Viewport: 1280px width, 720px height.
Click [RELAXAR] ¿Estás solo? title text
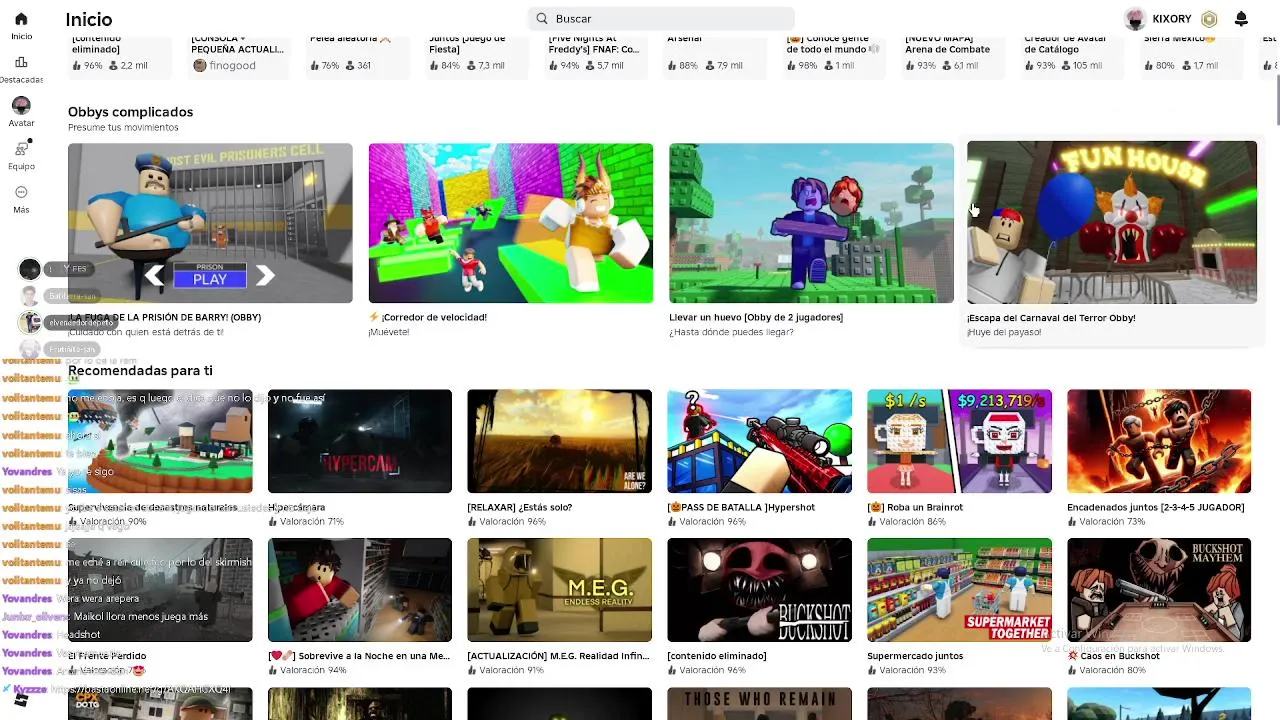[x=520, y=507]
